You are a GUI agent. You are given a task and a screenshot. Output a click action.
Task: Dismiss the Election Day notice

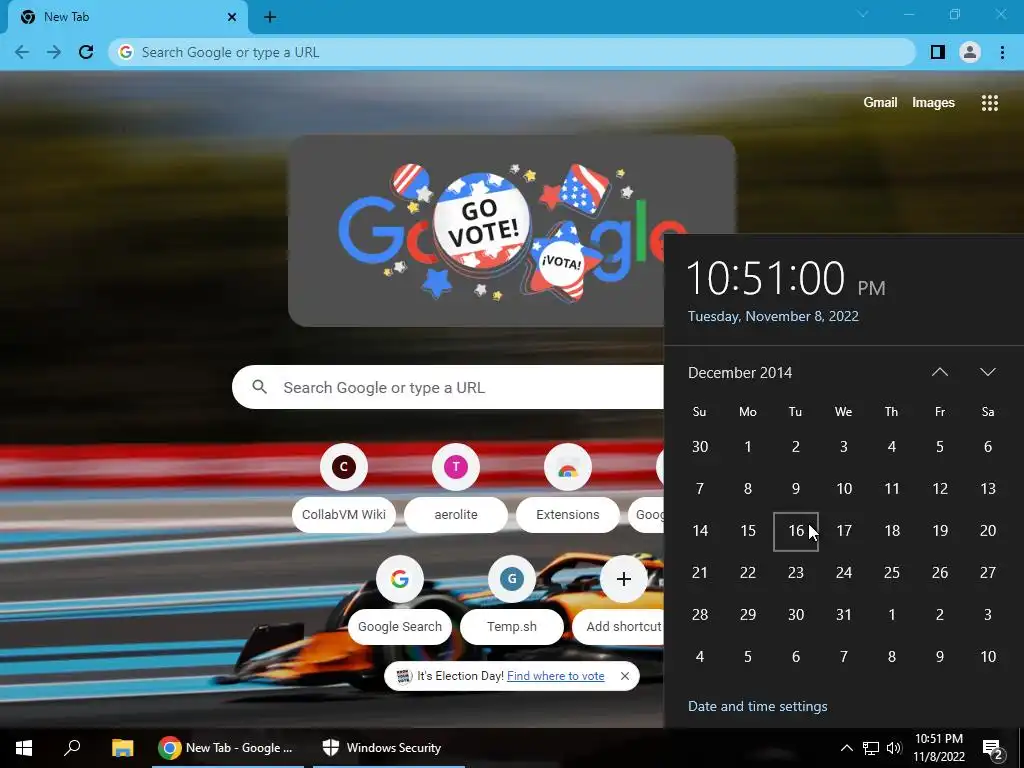[625, 676]
